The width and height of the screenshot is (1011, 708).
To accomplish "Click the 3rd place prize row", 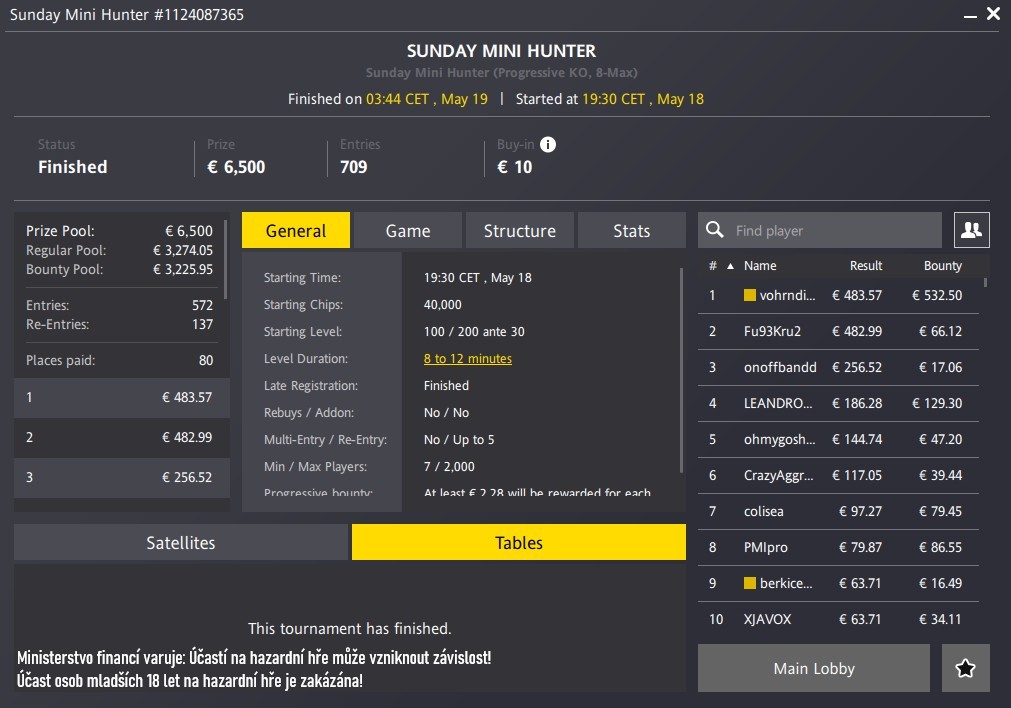I will (x=121, y=477).
